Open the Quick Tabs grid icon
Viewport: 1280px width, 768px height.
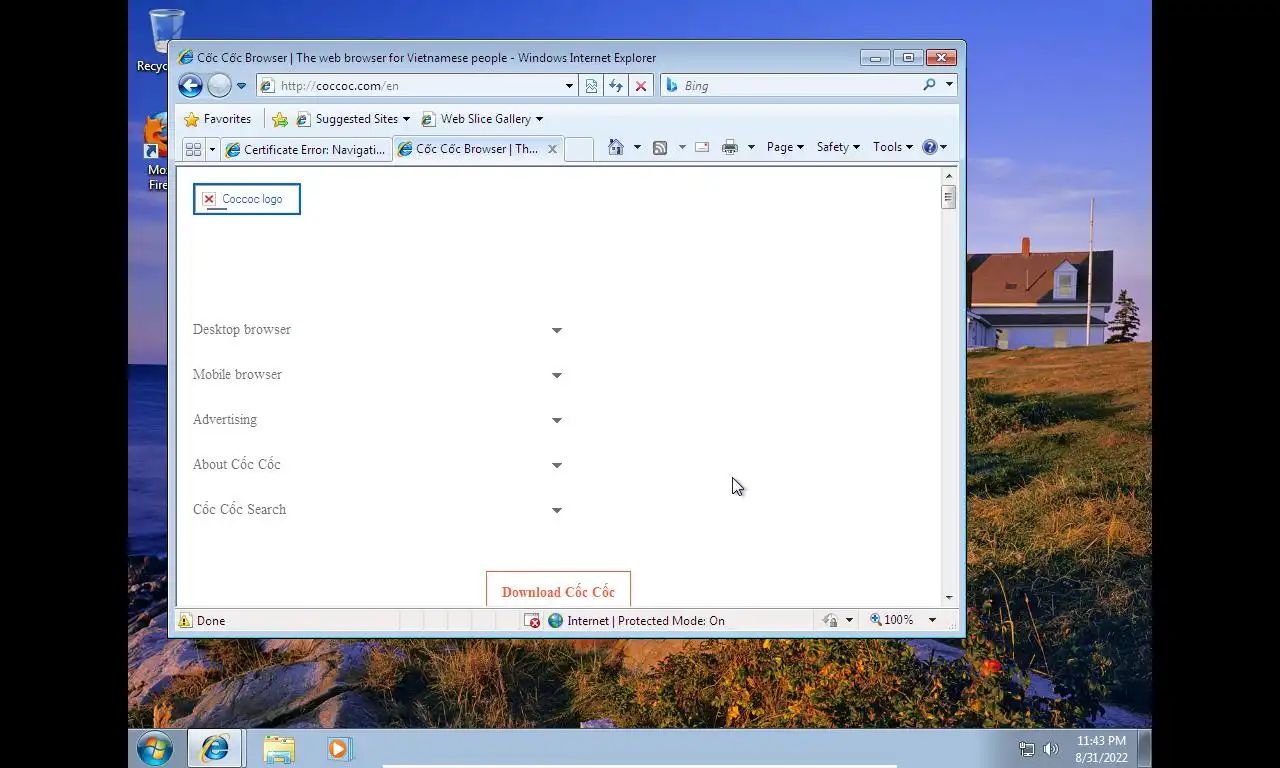(x=193, y=149)
